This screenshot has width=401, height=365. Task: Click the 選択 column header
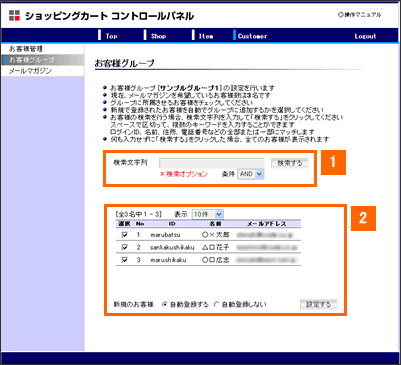(x=124, y=224)
